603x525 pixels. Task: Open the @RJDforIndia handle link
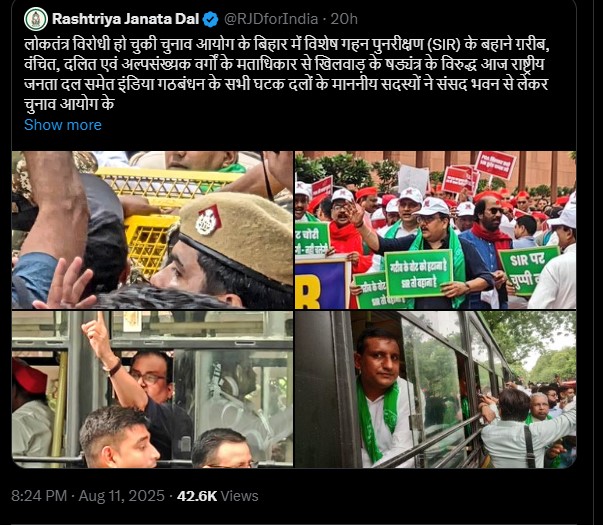tap(271, 19)
